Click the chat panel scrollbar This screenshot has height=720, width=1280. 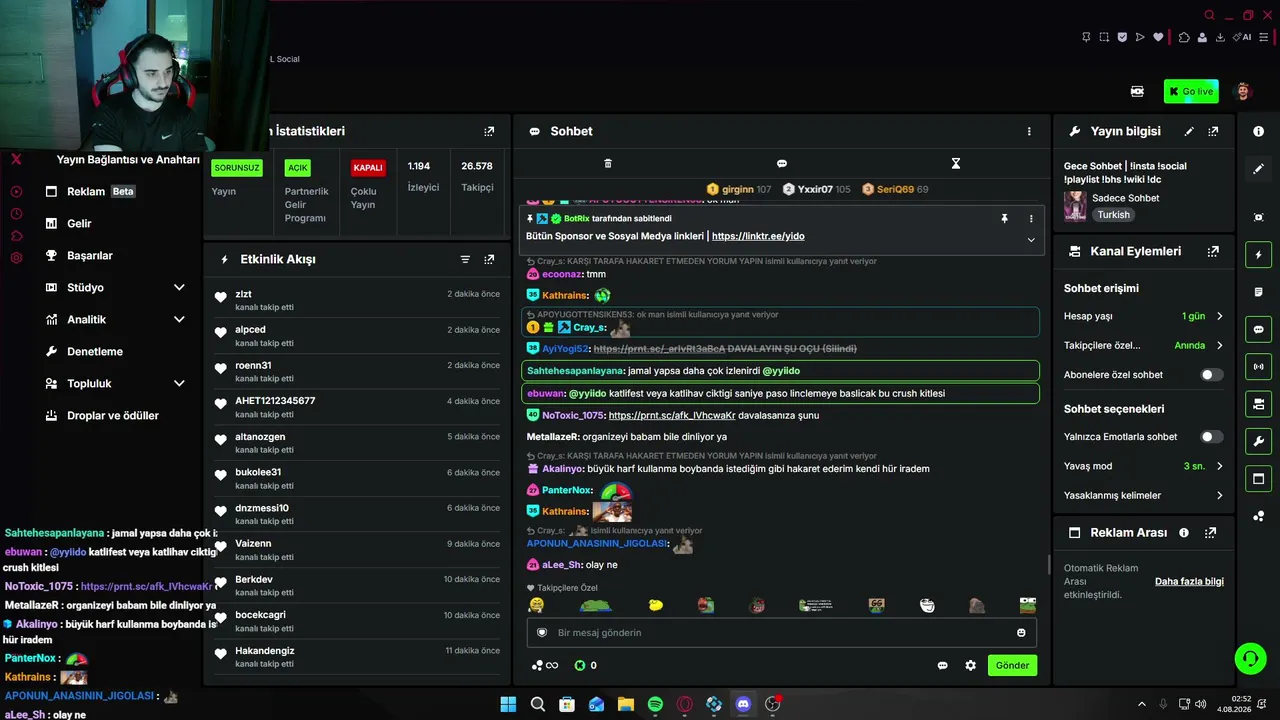pos(1048,565)
